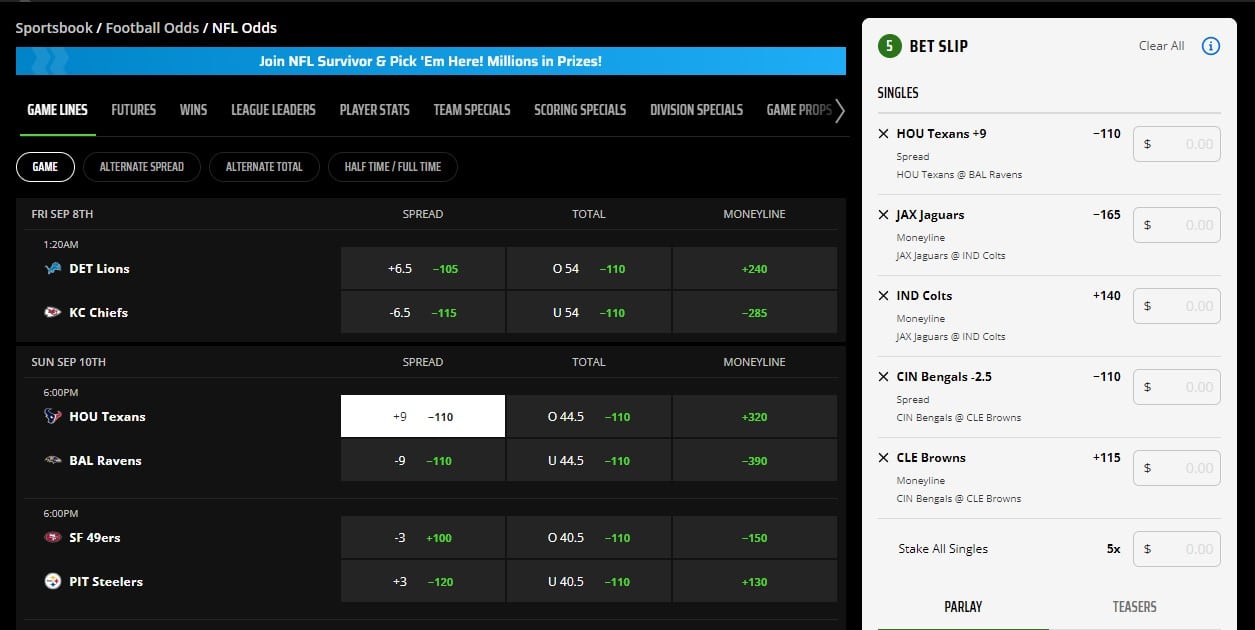The width and height of the screenshot is (1255, 630).
Task: Select SF 49ers -150 moneyline
Action: (x=755, y=537)
